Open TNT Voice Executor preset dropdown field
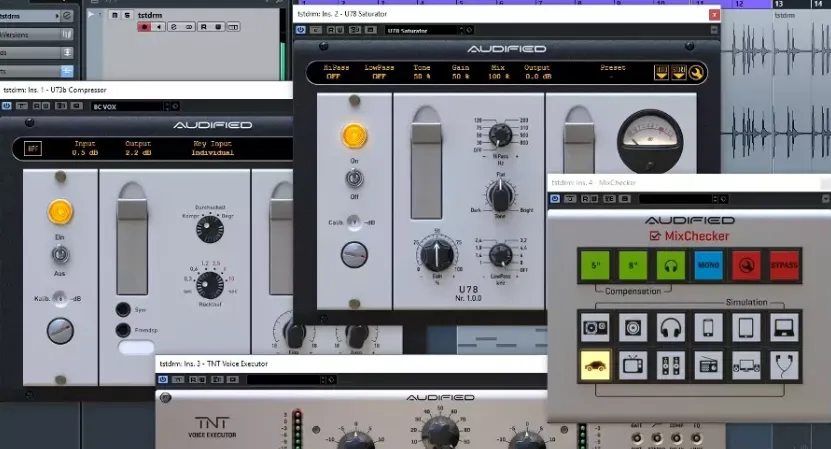The height and width of the screenshot is (449, 831). click(284, 380)
